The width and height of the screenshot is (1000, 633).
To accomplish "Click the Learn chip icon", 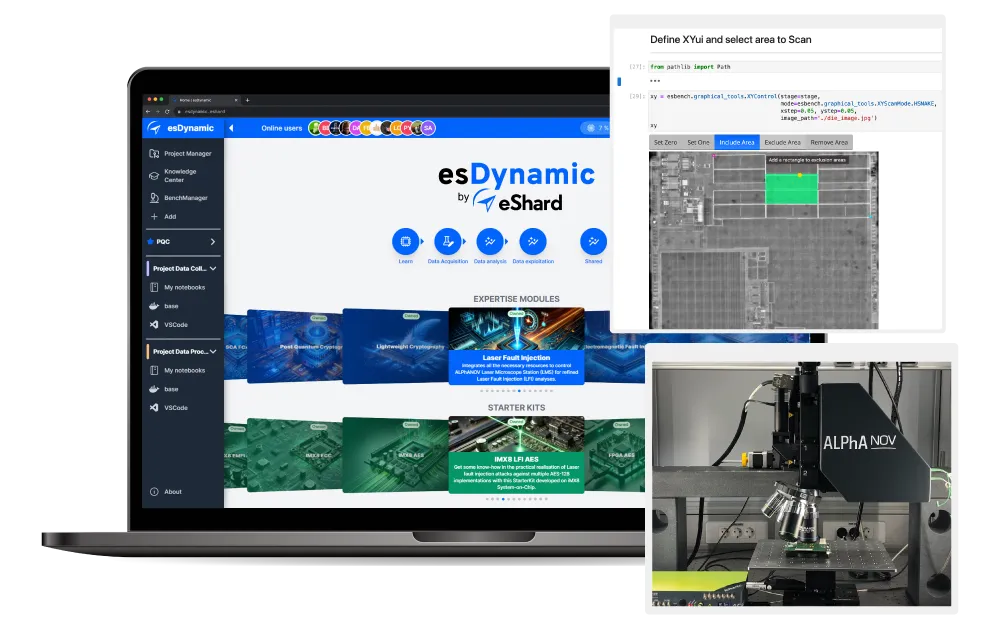I will [406, 242].
